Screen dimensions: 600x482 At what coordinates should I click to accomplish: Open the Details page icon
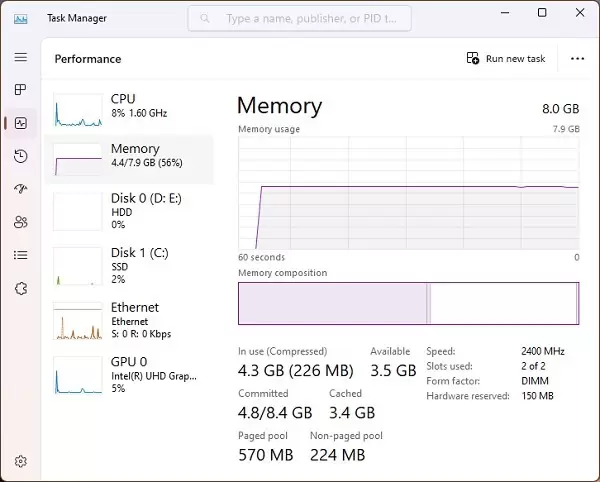point(20,255)
